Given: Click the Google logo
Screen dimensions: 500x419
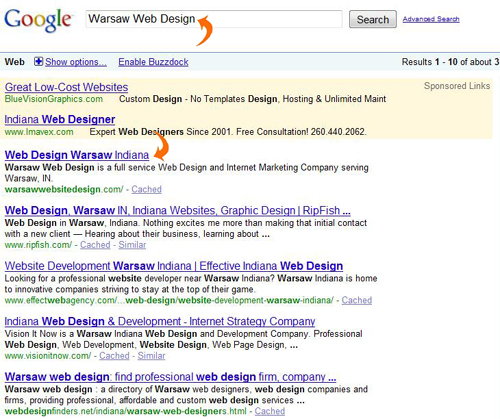Looking at the screenshot, I should [x=38, y=21].
